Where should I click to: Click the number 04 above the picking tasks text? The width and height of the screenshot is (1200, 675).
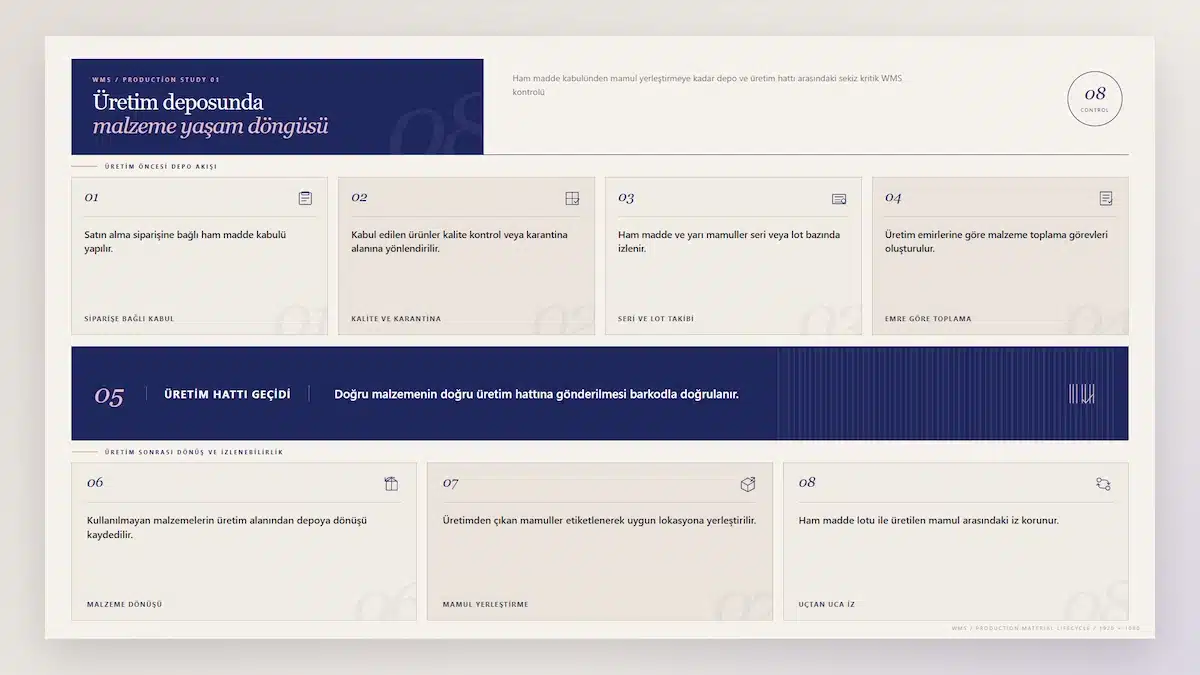pyautogui.click(x=893, y=197)
